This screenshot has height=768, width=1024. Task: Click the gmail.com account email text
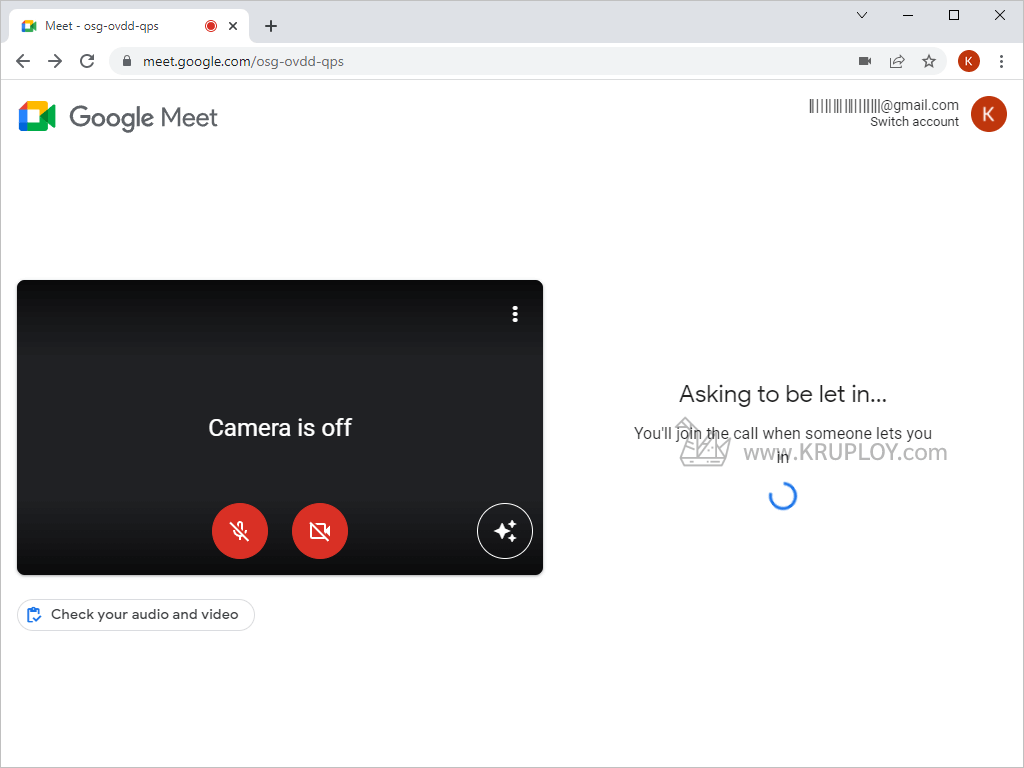click(x=884, y=105)
